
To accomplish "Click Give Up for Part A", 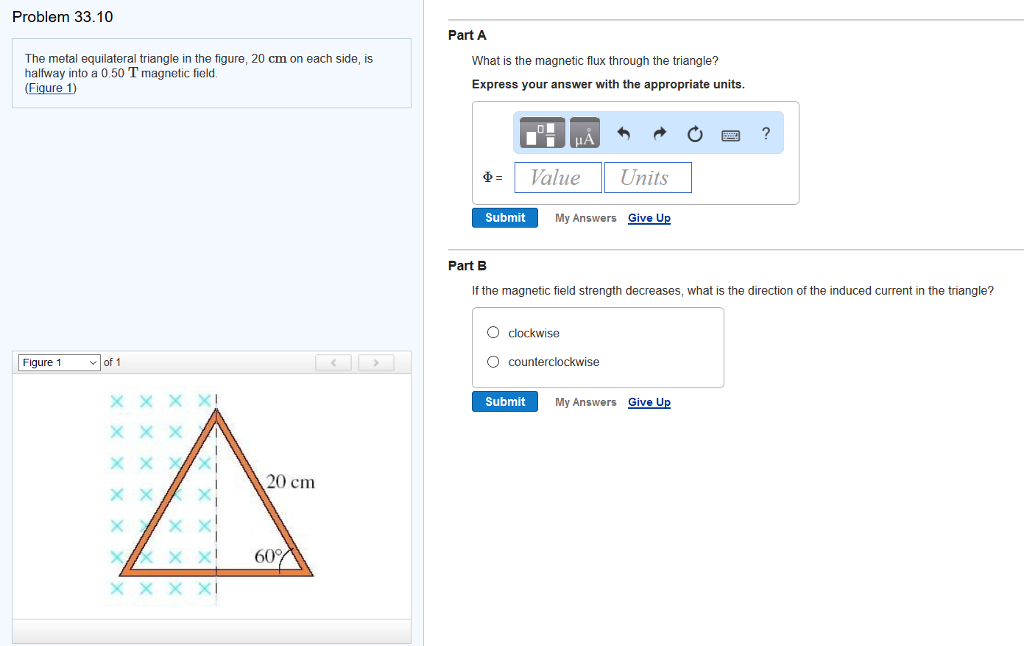I will point(649,218).
